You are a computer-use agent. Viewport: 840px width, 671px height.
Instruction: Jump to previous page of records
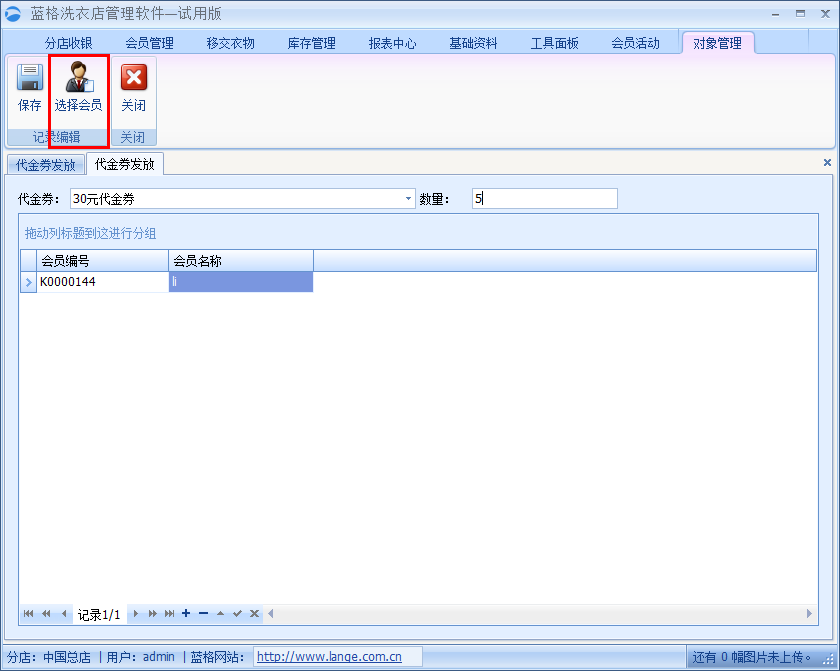tap(46, 614)
